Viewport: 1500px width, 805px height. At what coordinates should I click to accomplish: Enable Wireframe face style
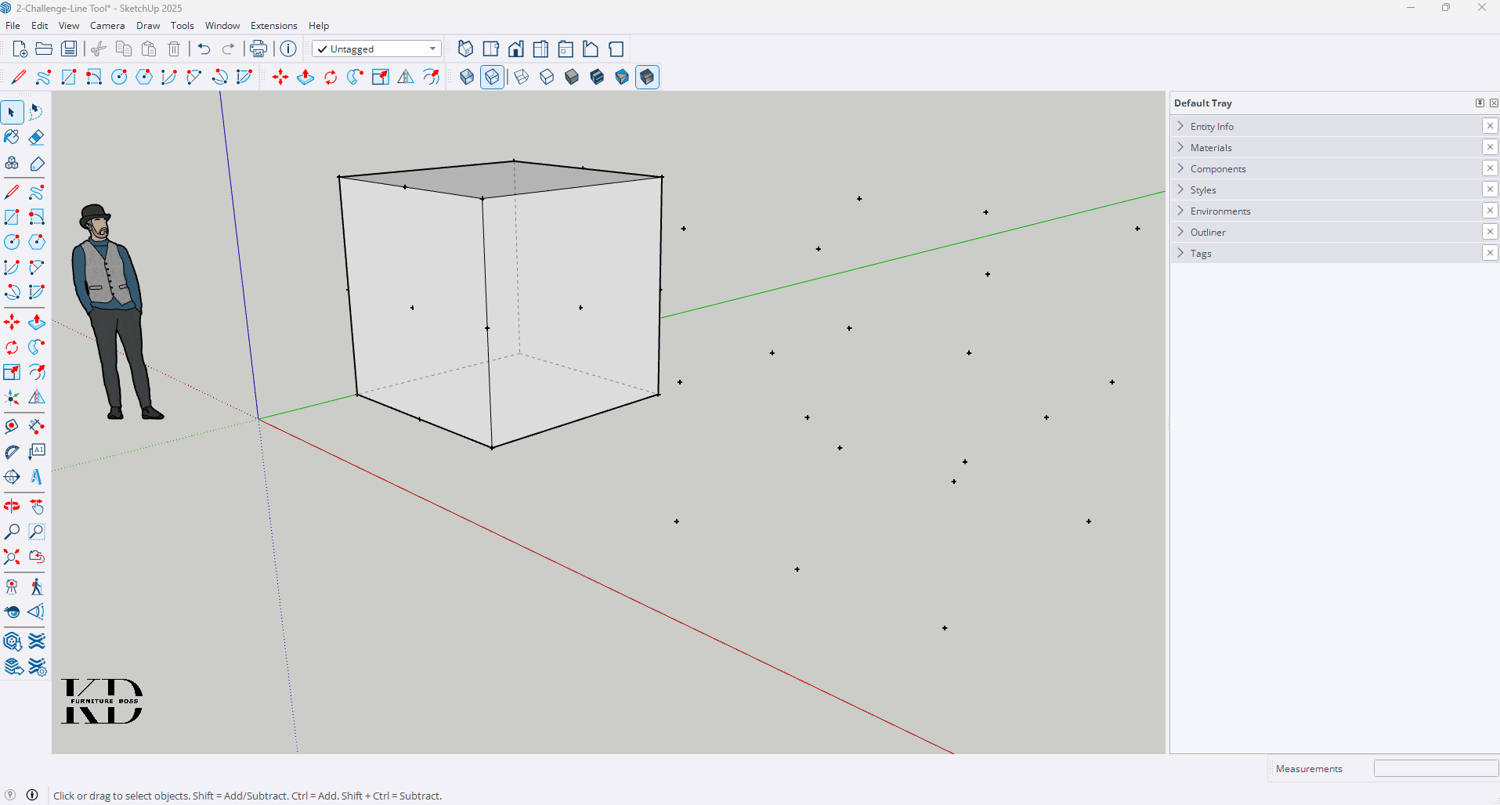point(521,77)
